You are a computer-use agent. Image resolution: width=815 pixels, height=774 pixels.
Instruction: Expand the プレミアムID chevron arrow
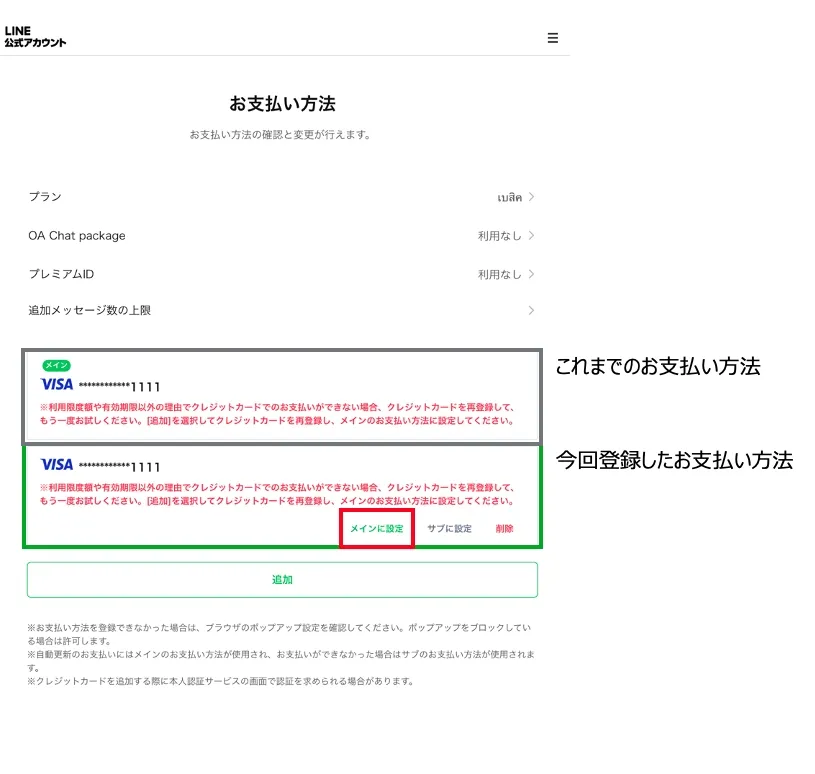click(x=532, y=274)
